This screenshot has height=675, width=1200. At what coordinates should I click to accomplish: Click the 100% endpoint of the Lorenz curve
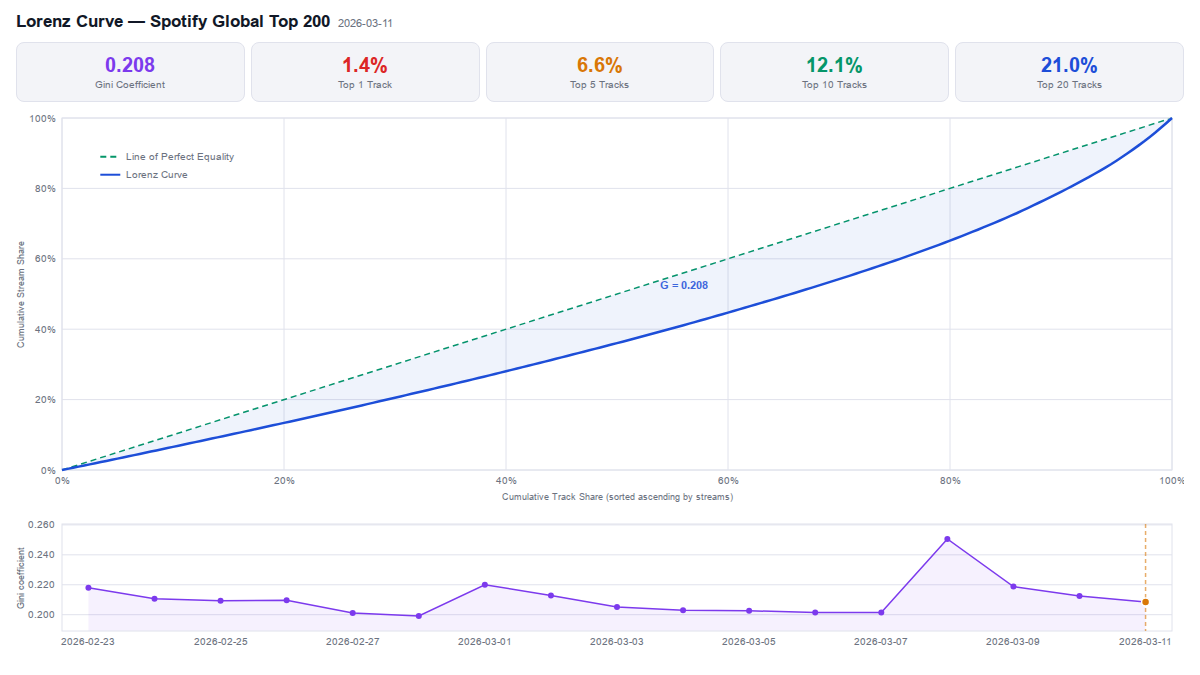(x=1170, y=119)
